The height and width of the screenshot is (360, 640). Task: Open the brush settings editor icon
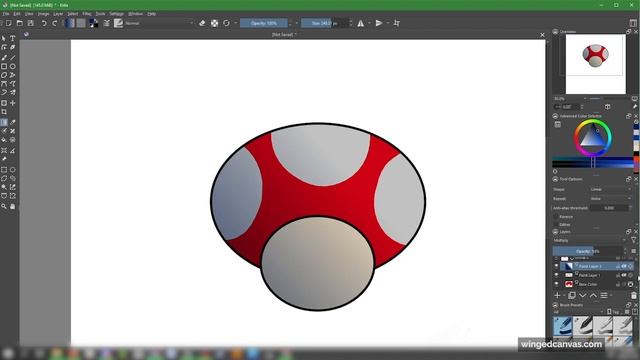[107, 23]
